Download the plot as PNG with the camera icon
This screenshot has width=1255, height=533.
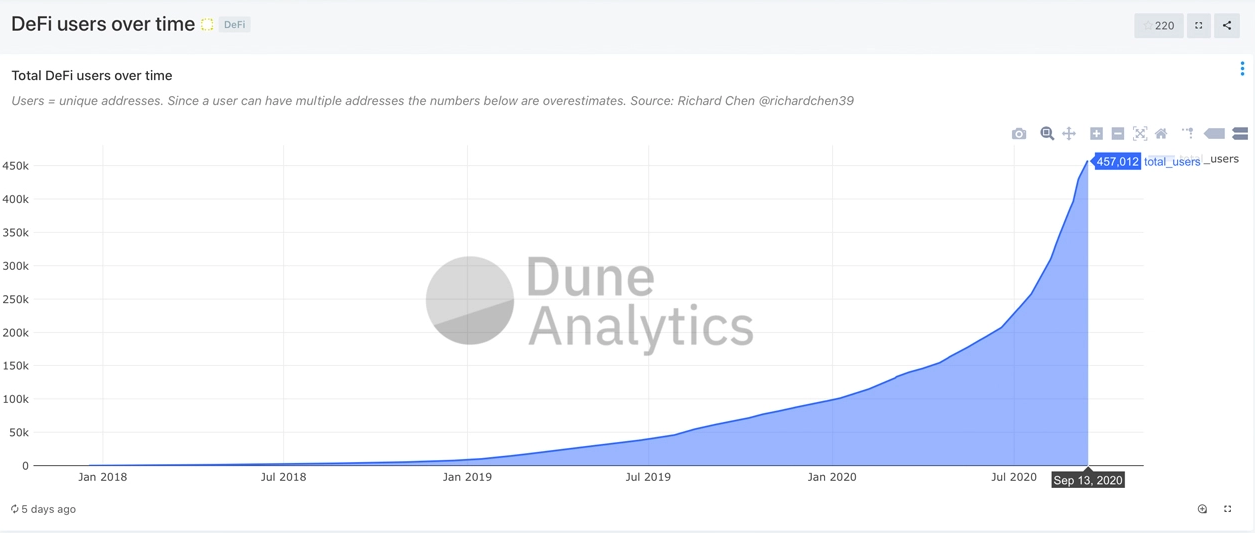(x=1019, y=133)
